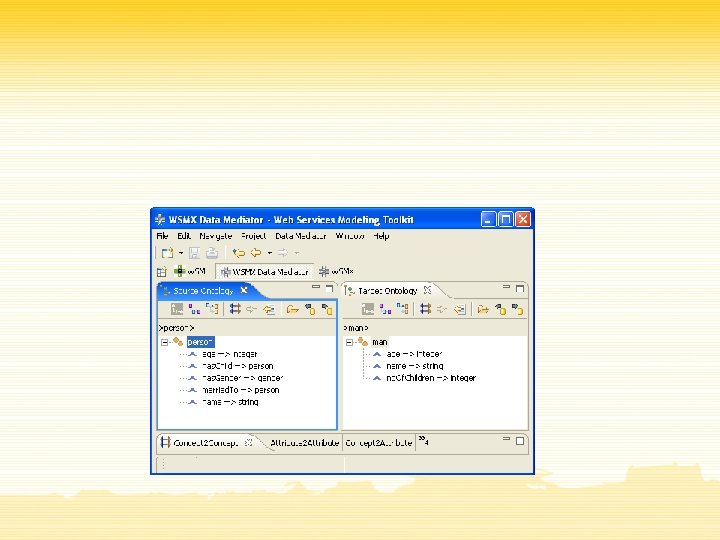The height and width of the screenshot is (540, 720).
Task: Click Target Ontology blue hierarchy icon
Action: [x=403, y=309]
